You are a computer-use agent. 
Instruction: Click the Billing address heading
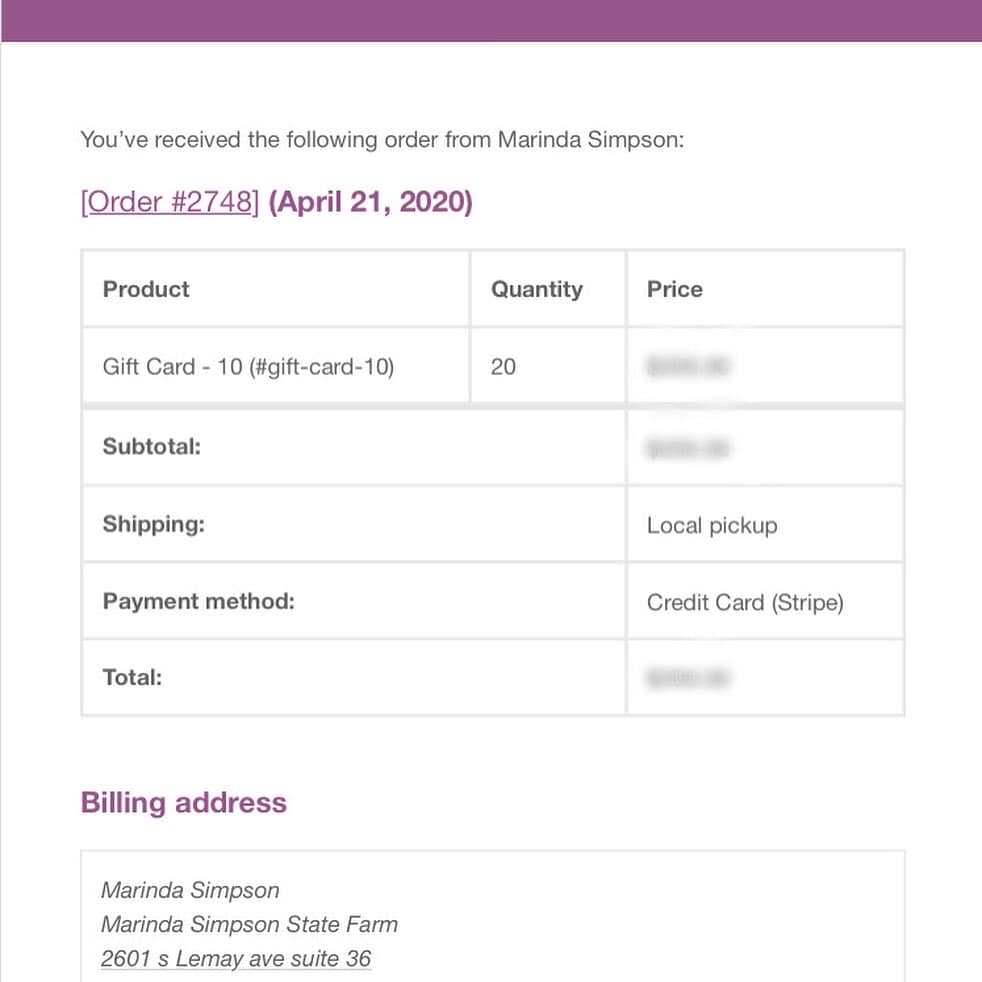coord(183,804)
